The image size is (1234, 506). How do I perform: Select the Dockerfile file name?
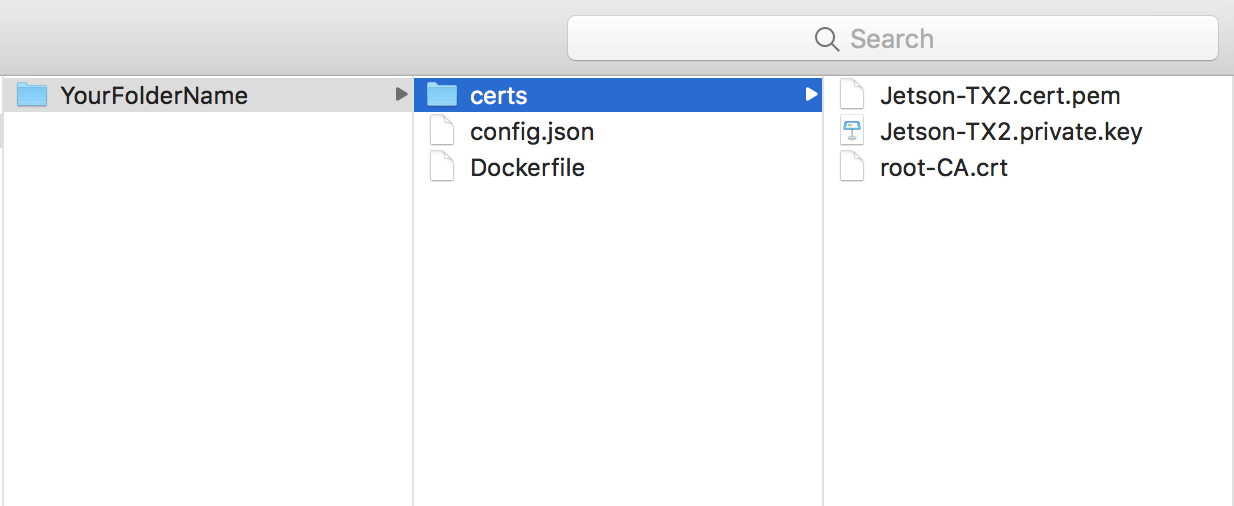527,168
